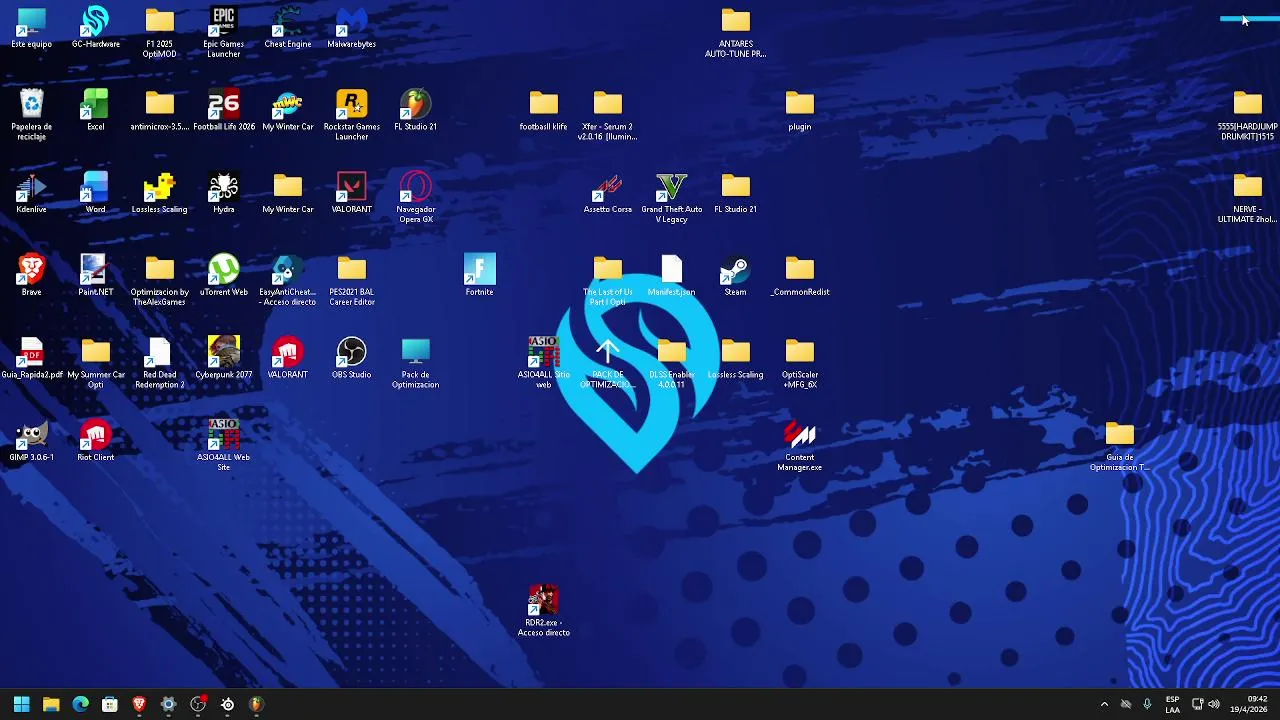Expand the hidden system tray icons
1280x720 pixels.
[1104, 704]
